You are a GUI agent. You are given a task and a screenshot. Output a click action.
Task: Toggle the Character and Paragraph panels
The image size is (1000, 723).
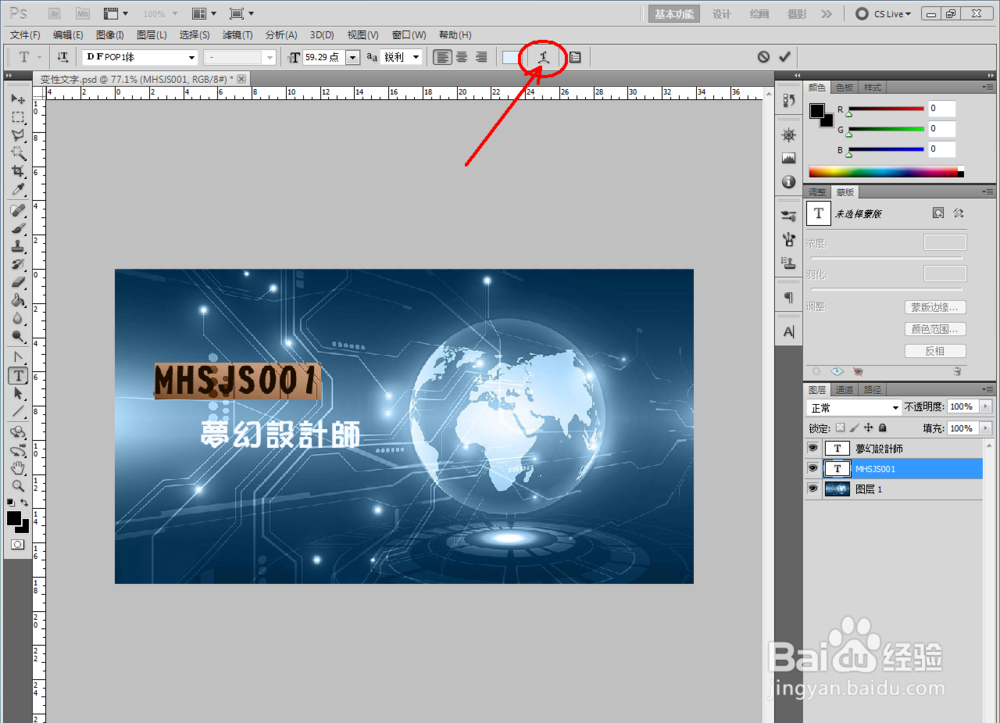pyautogui.click(x=575, y=57)
